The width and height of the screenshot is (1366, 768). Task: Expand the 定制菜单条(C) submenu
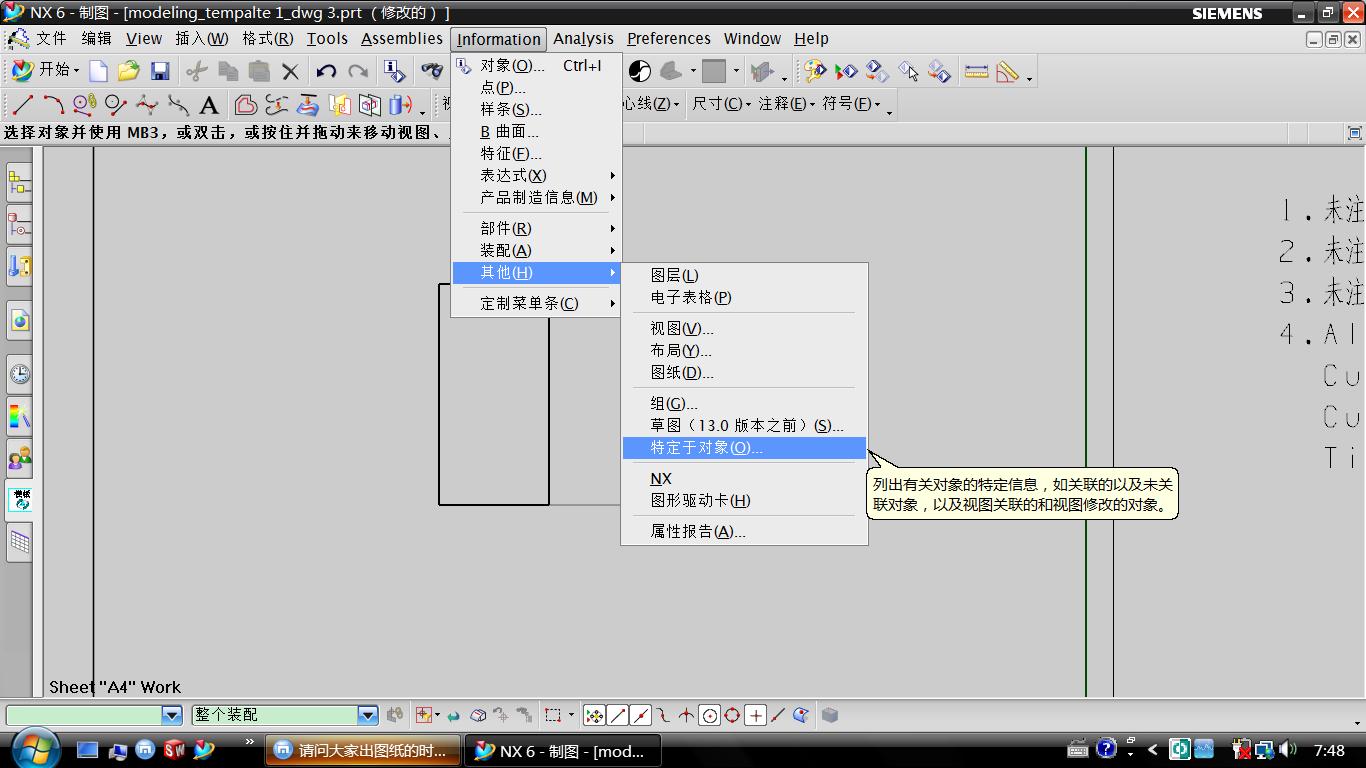tap(537, 303)
